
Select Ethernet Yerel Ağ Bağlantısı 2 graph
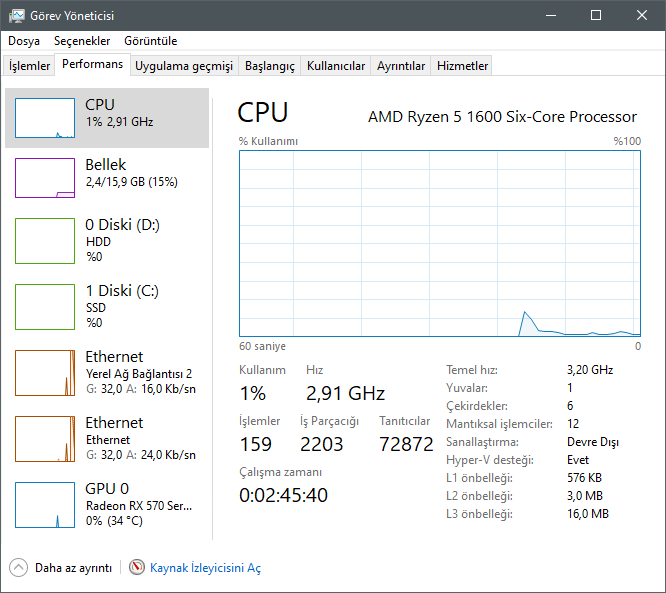45,372
